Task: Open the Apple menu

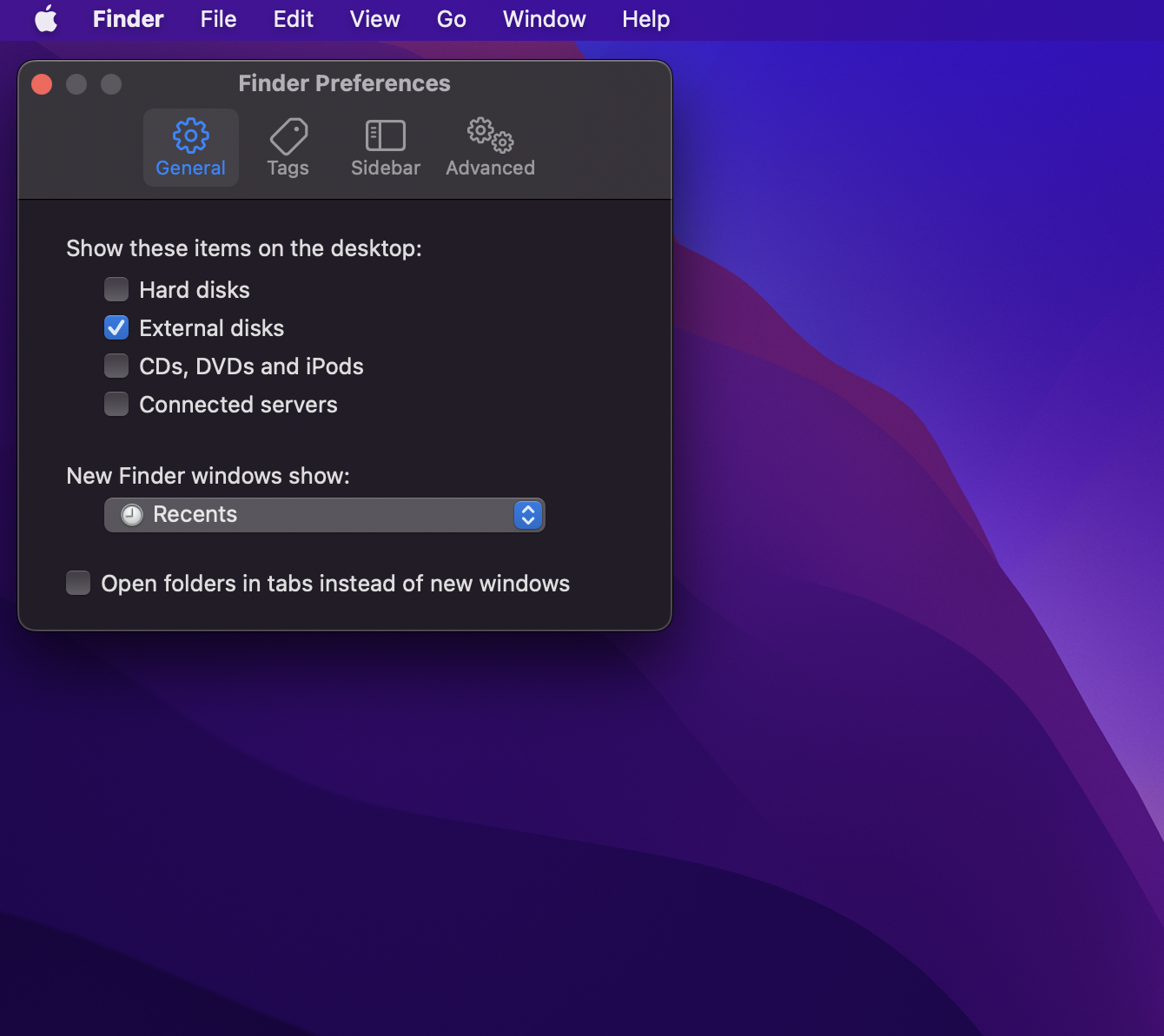Action: point(46,19)
